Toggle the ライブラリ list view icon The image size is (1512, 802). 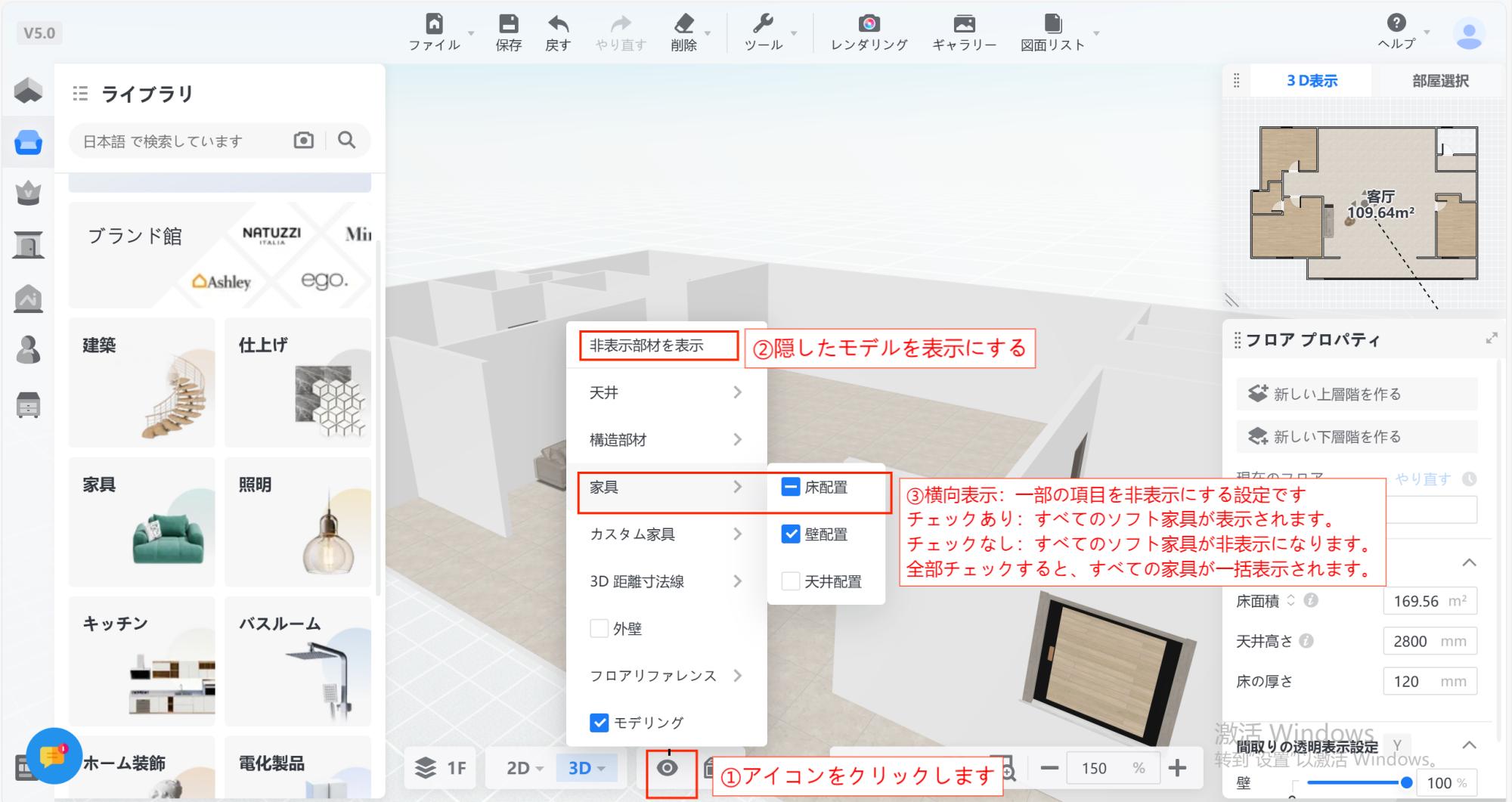pyautogui.click(x=80, y=94)
